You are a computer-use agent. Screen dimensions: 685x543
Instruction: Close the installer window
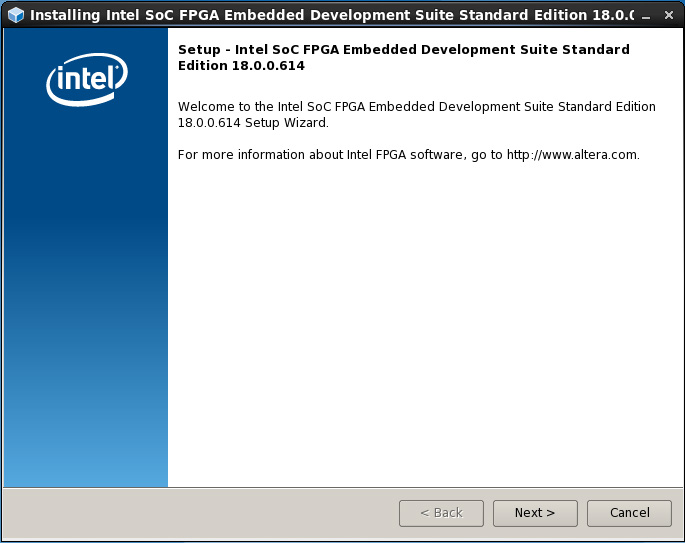[668, 15]
